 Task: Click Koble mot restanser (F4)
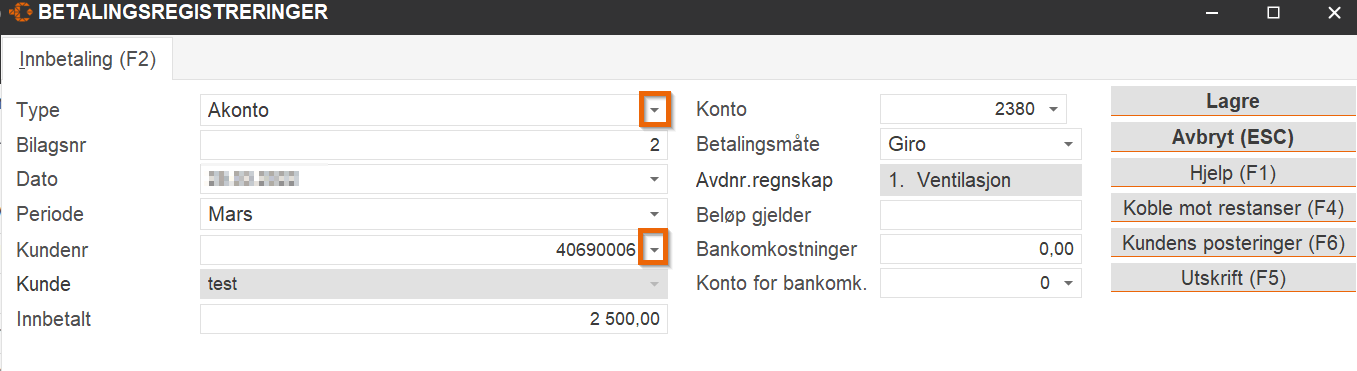tap(1232, 208)
